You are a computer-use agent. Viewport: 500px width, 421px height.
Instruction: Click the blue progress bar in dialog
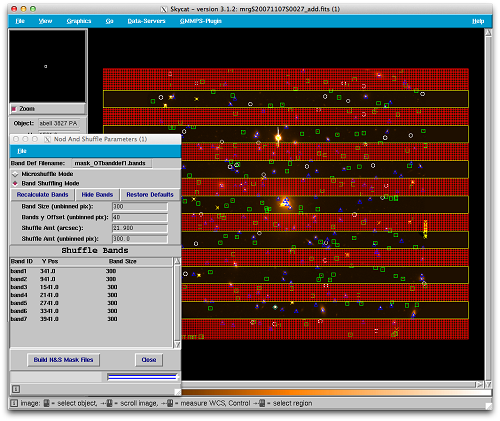143,377
